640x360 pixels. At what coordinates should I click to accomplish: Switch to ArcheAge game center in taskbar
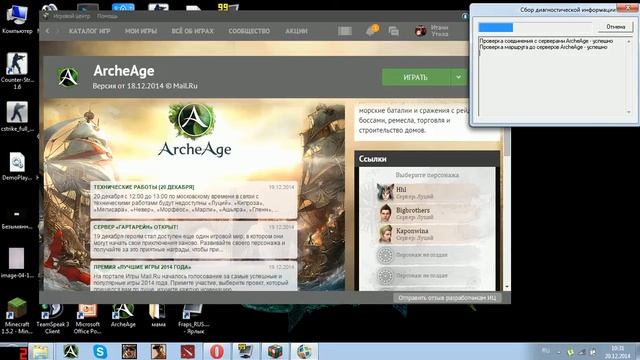(71, 352)
